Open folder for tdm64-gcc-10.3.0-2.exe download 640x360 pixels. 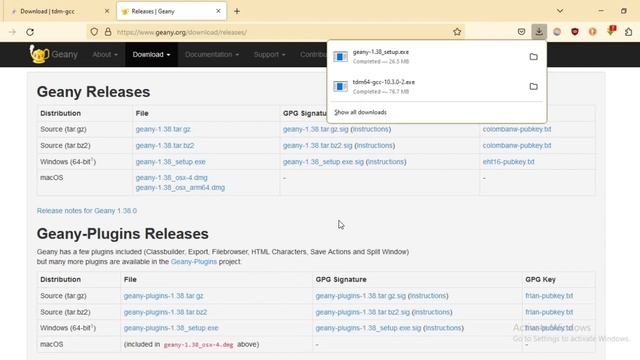tap(533, 87)
